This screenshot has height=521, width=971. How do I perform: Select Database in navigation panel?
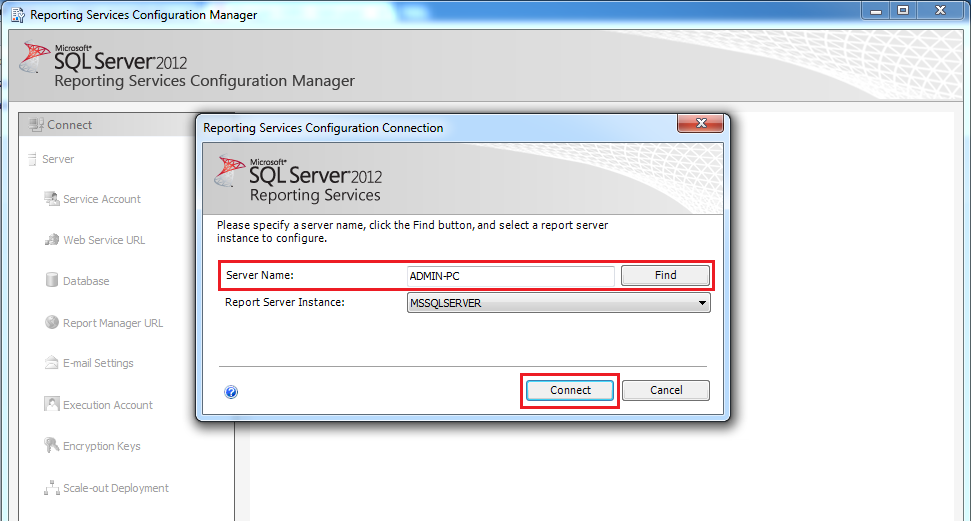[86, 281]
